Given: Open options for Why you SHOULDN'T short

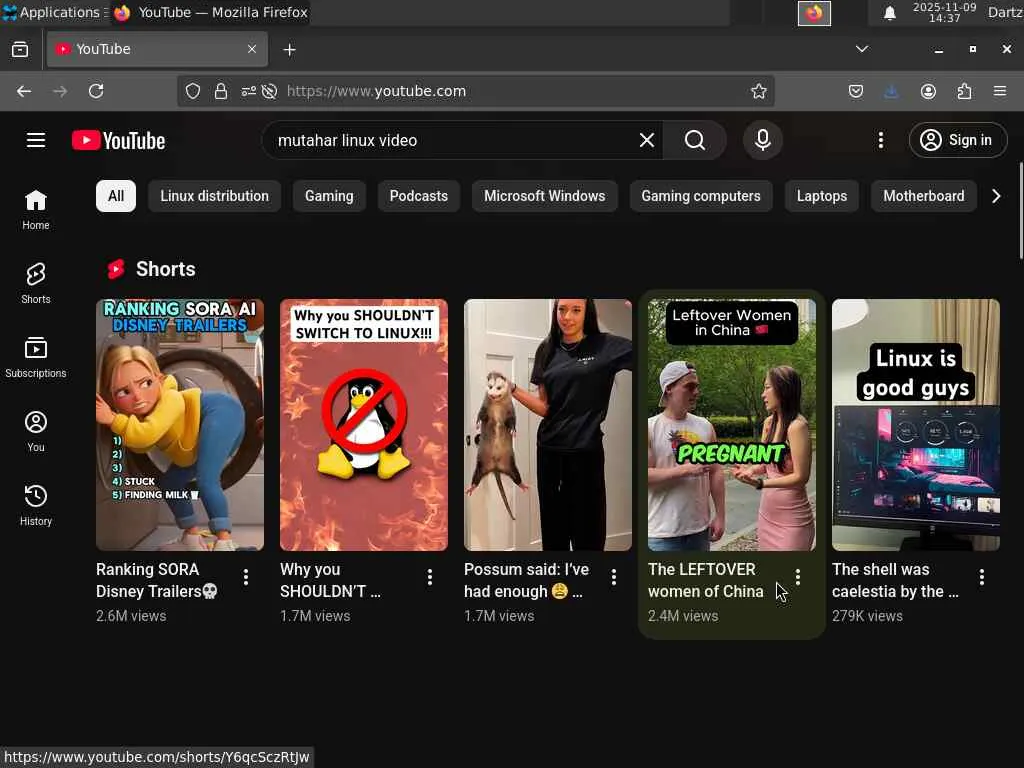Looking at the screenshot, I should pos(430,577).
